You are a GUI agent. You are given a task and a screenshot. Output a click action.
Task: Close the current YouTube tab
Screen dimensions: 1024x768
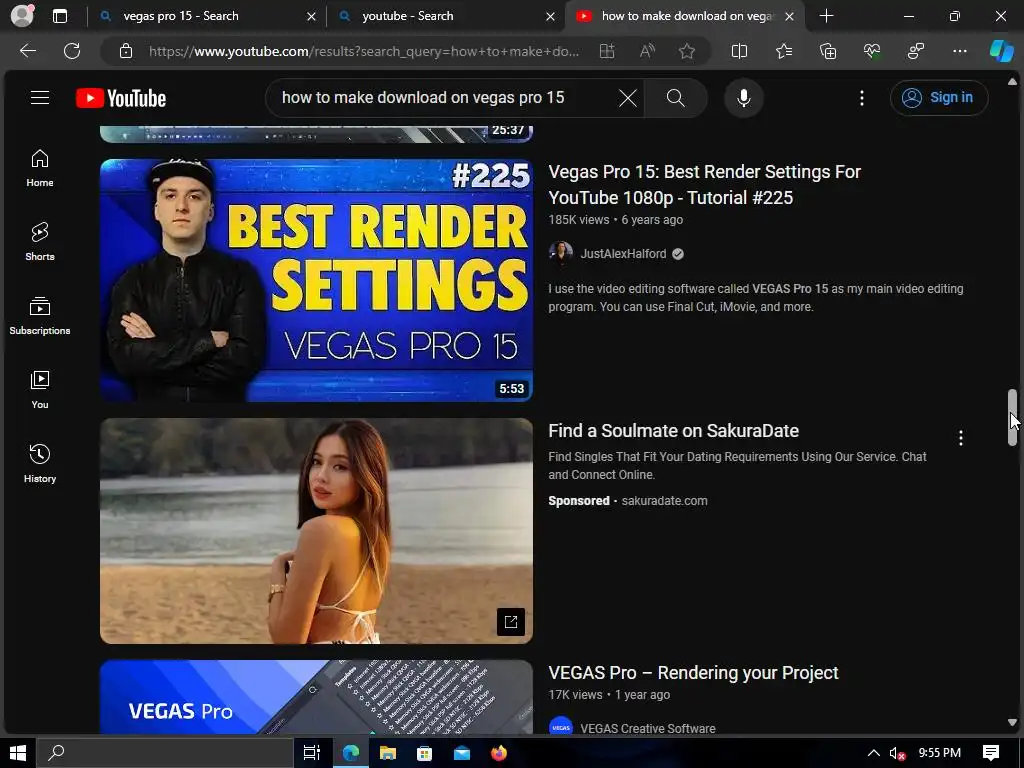point(790,16)
